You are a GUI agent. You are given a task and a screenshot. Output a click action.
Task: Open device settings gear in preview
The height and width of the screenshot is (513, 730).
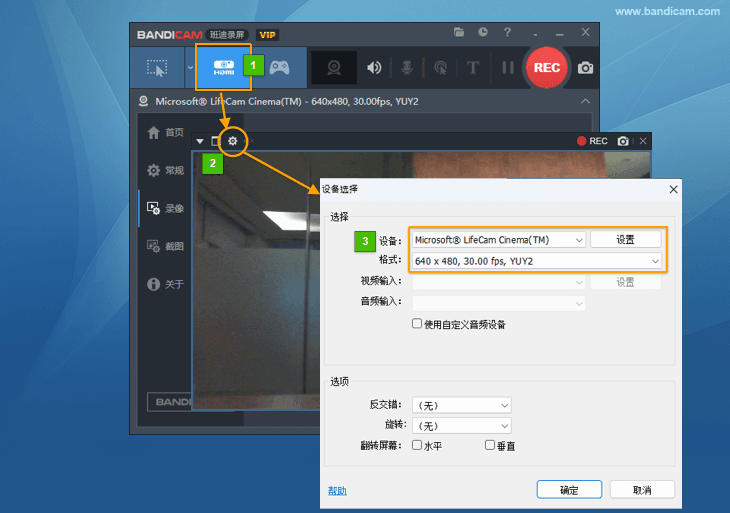pos(233,141)
